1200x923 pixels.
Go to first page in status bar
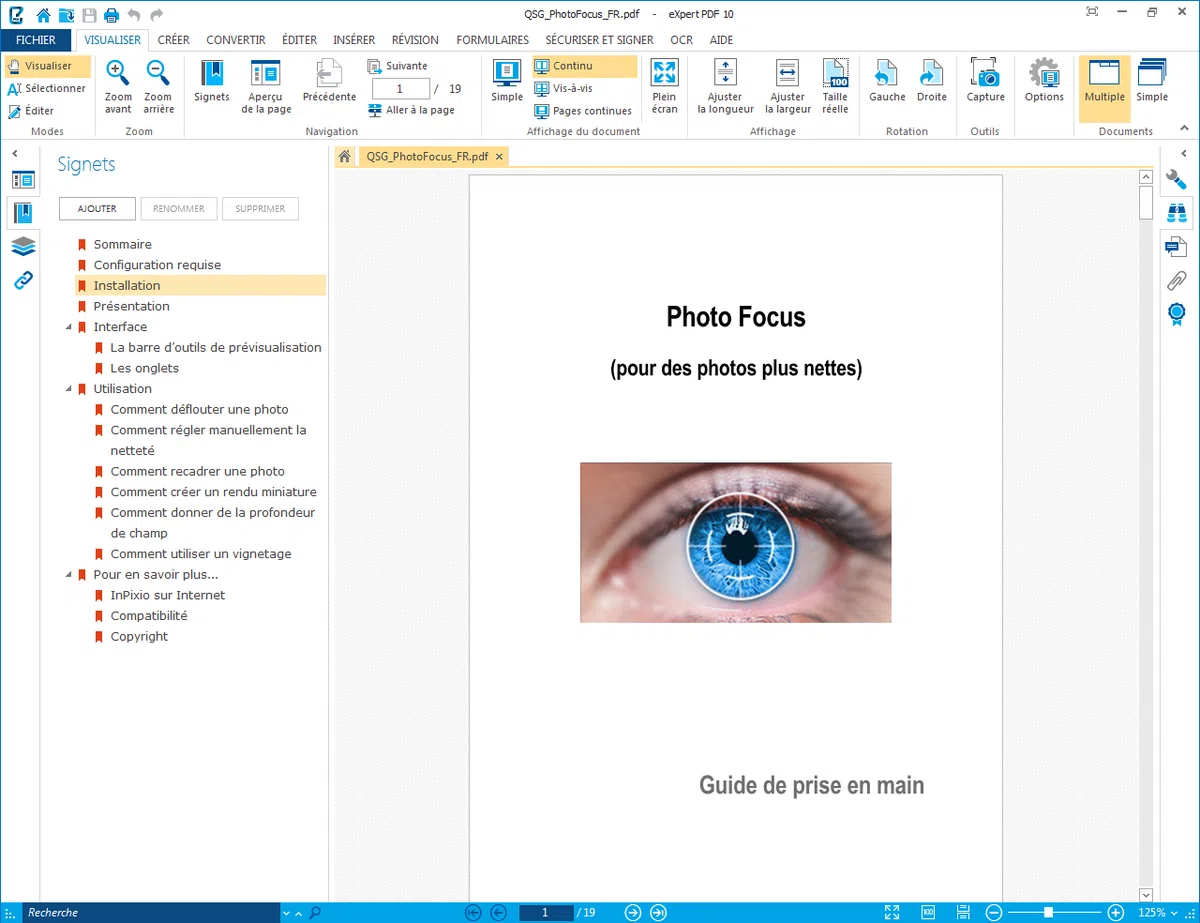[x=474, y=912]
